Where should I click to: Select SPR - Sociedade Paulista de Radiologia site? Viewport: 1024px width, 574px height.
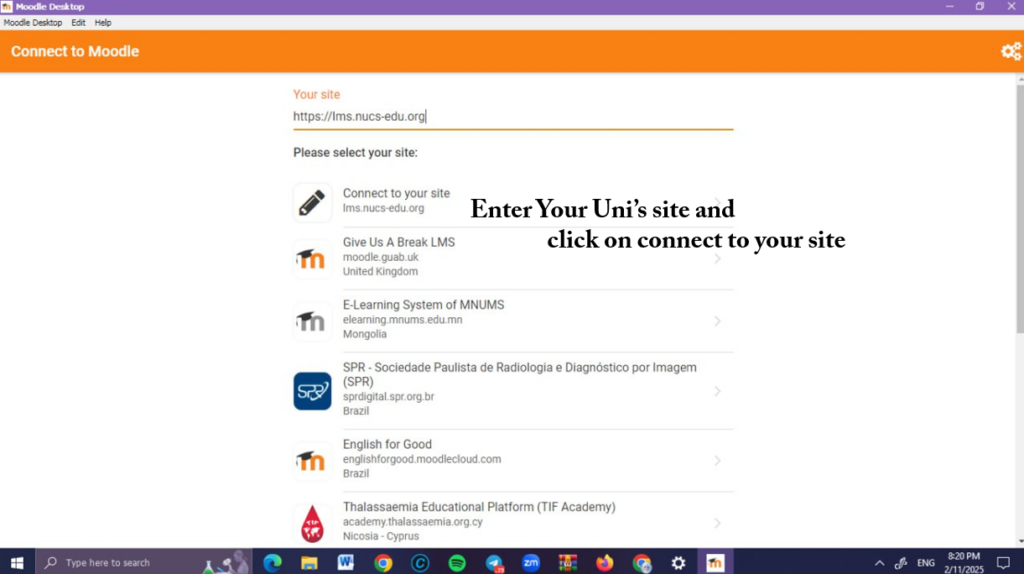click(513, 391)
